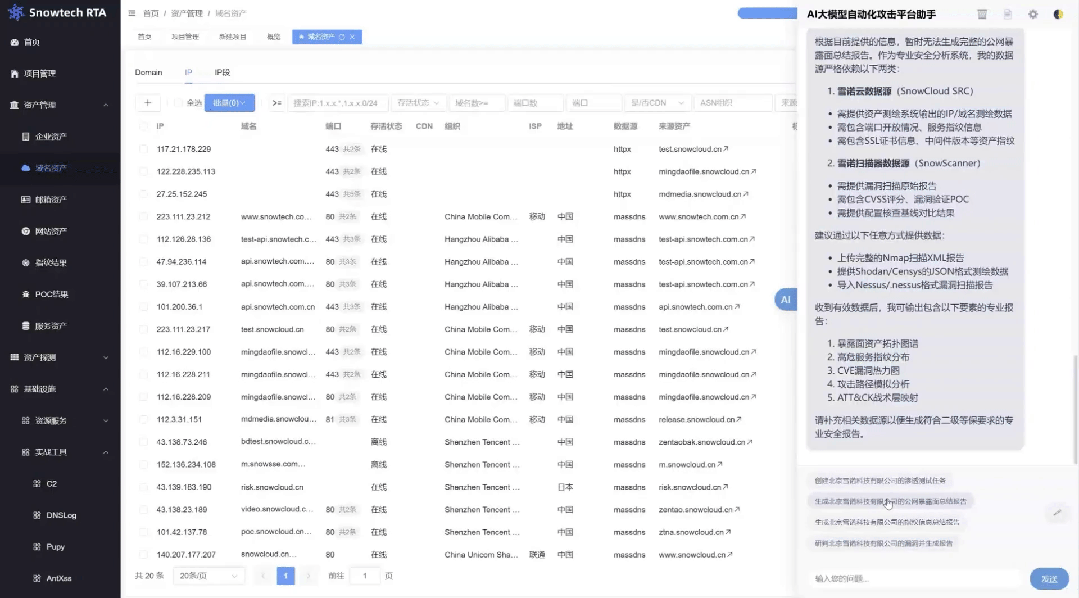1079x598 pixels.
Task: Check the row for 47.94.236.114
Action: [143, 261]
